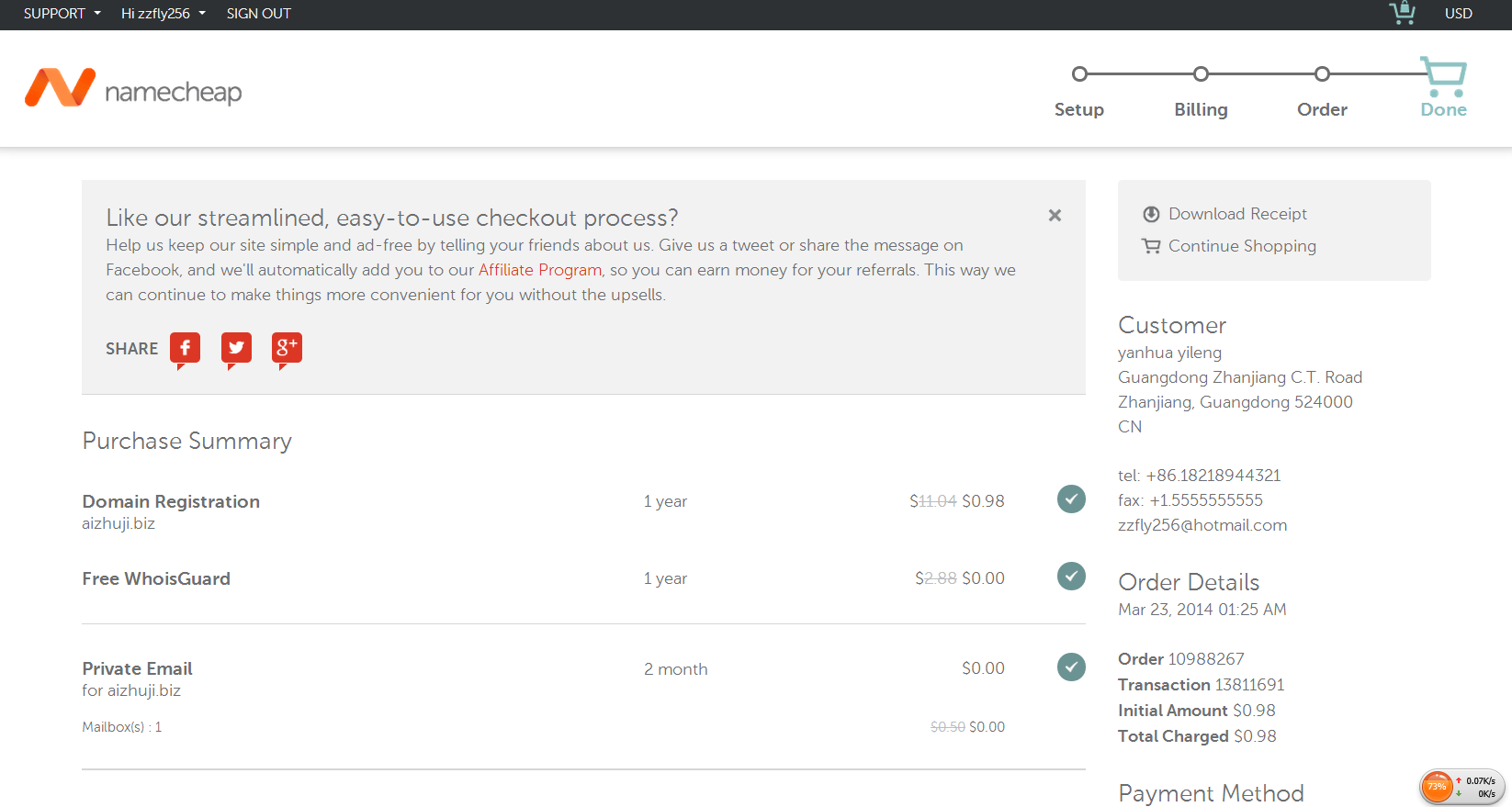Click the Purchase Summary heading
Image resolution: width=1512 pixels, height=807 pixels.
click(x=186, y=442)
